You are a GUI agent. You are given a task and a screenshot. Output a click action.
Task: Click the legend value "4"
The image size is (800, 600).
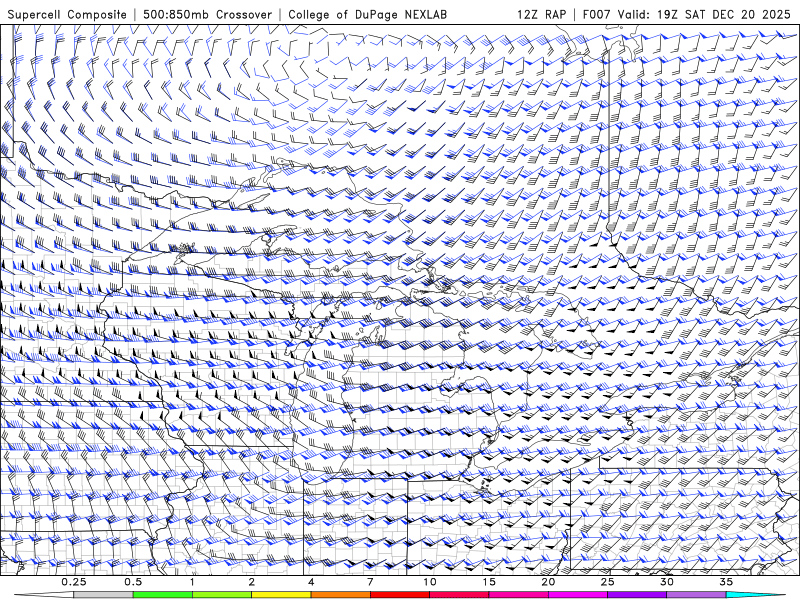coord(311,582)
